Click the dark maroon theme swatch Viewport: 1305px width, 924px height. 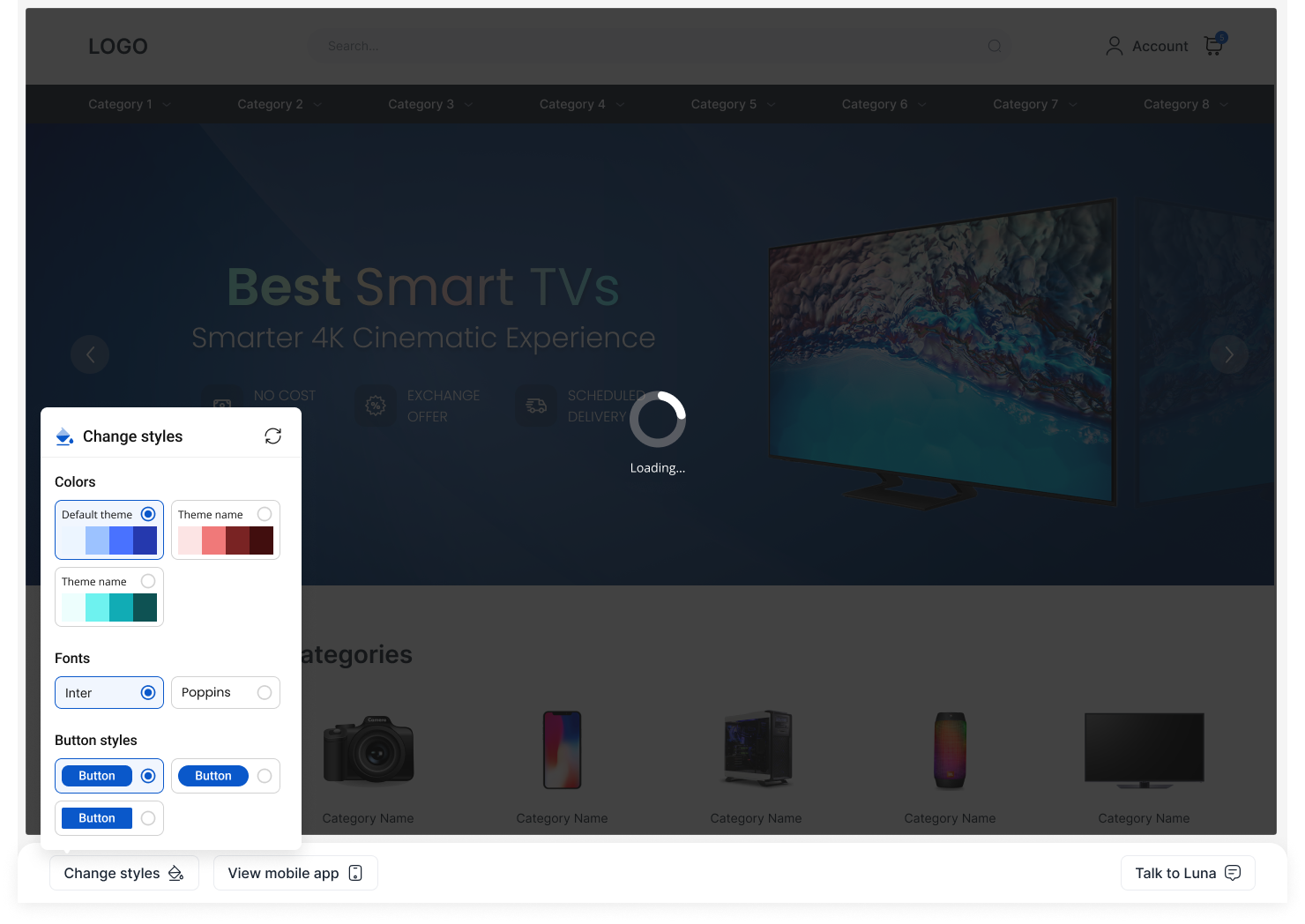(261, 540)
